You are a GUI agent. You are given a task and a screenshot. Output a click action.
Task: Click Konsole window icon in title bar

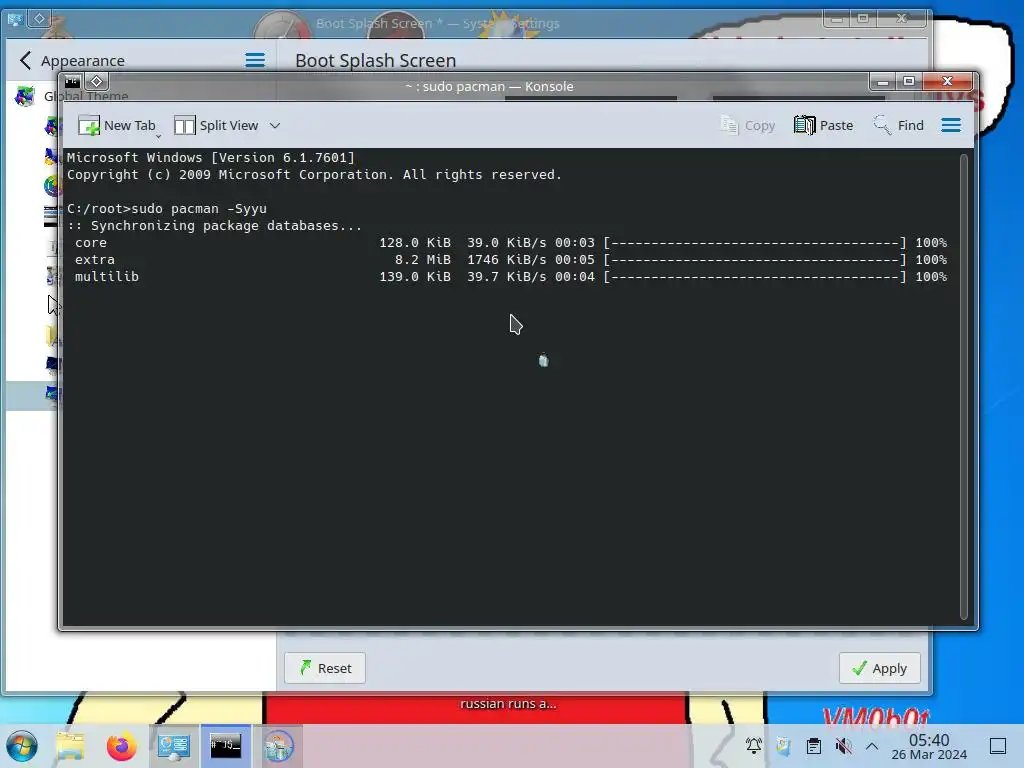72,82
